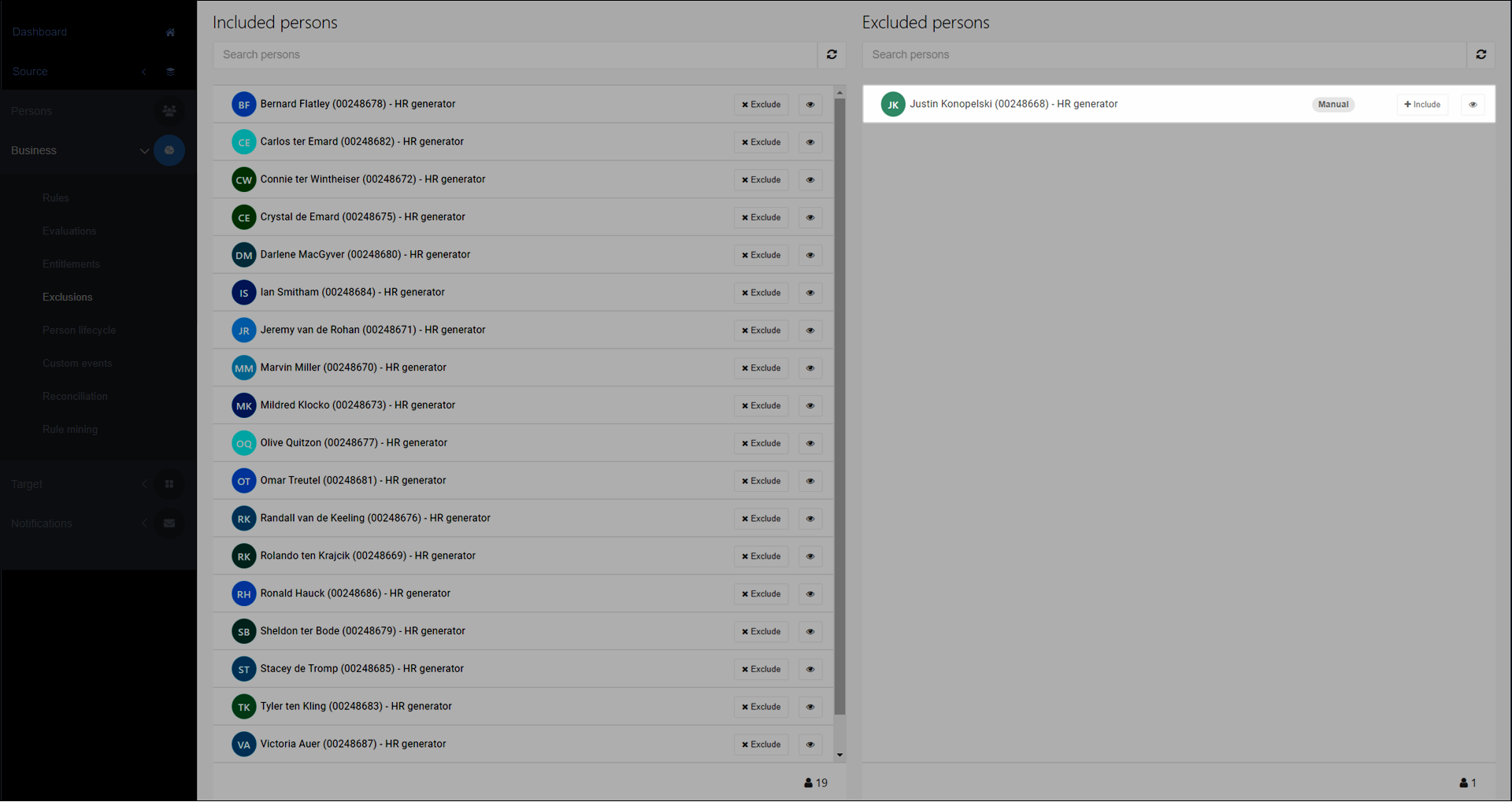
Task: View details of Bernard Flatley via eye icon
Action: click(x=810, y=105)
